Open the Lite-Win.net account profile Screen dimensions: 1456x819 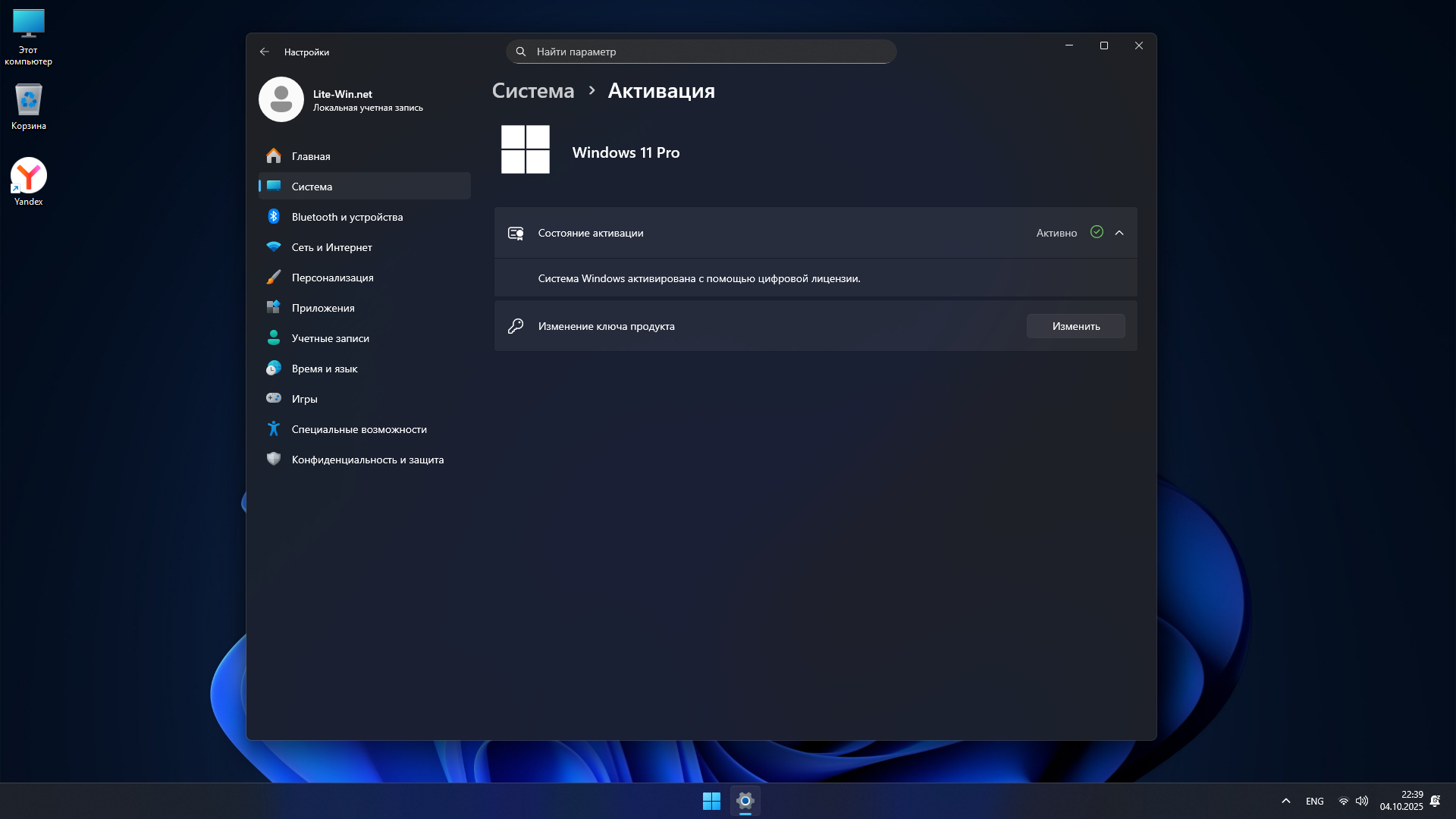tap(341, 99)
